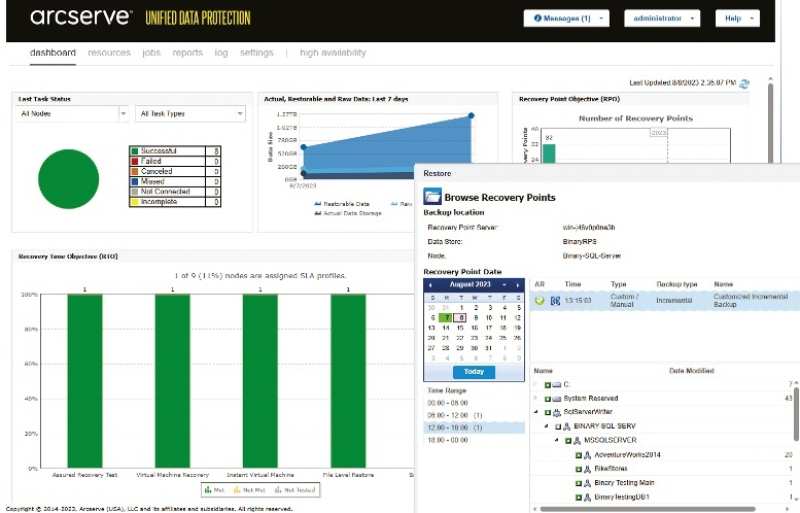
Task: Click the System Reserved drive icon
Action: [x=556, y=398]
